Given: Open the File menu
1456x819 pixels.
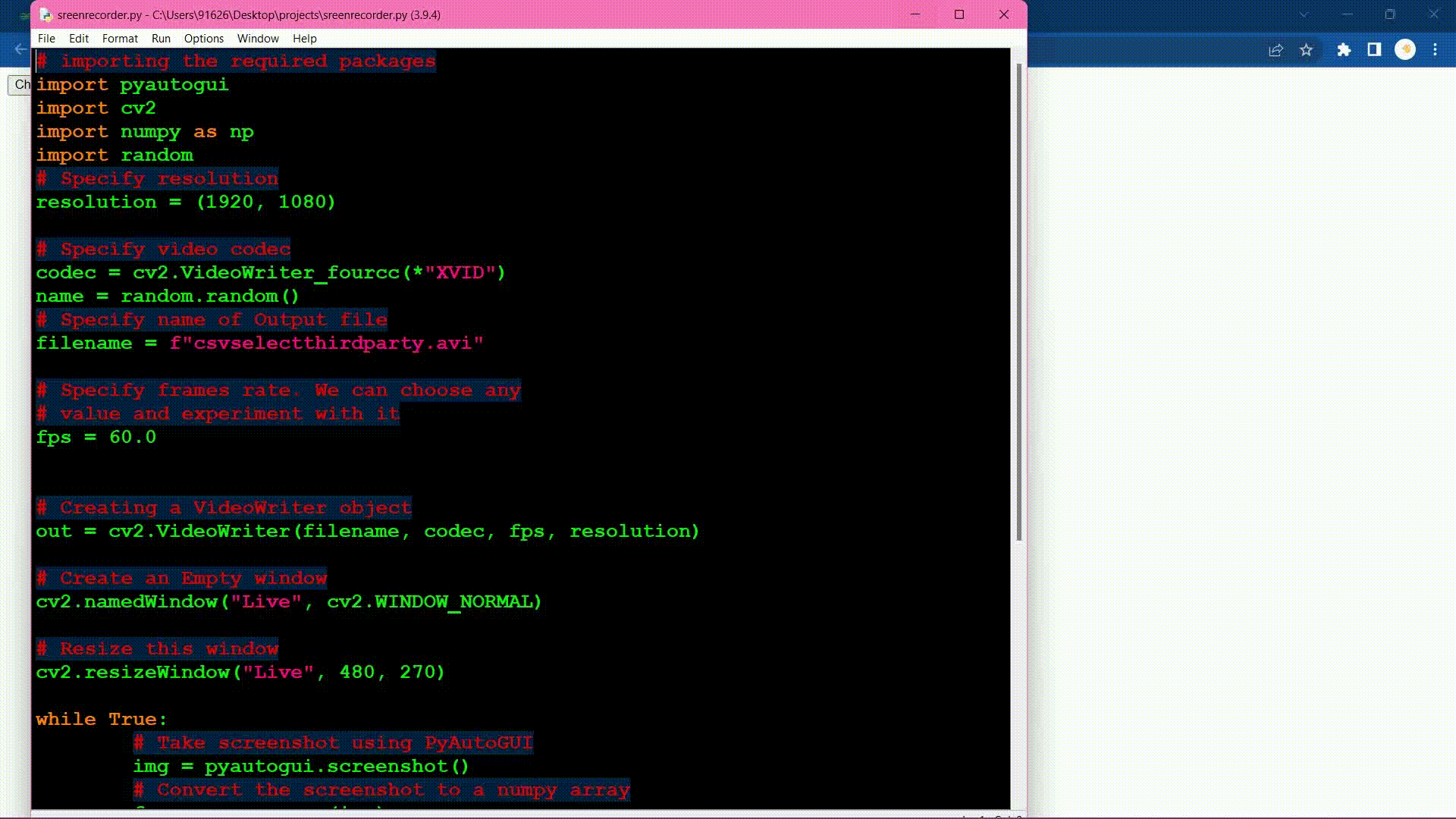Looking at the screenshot, I should point(46,39).
